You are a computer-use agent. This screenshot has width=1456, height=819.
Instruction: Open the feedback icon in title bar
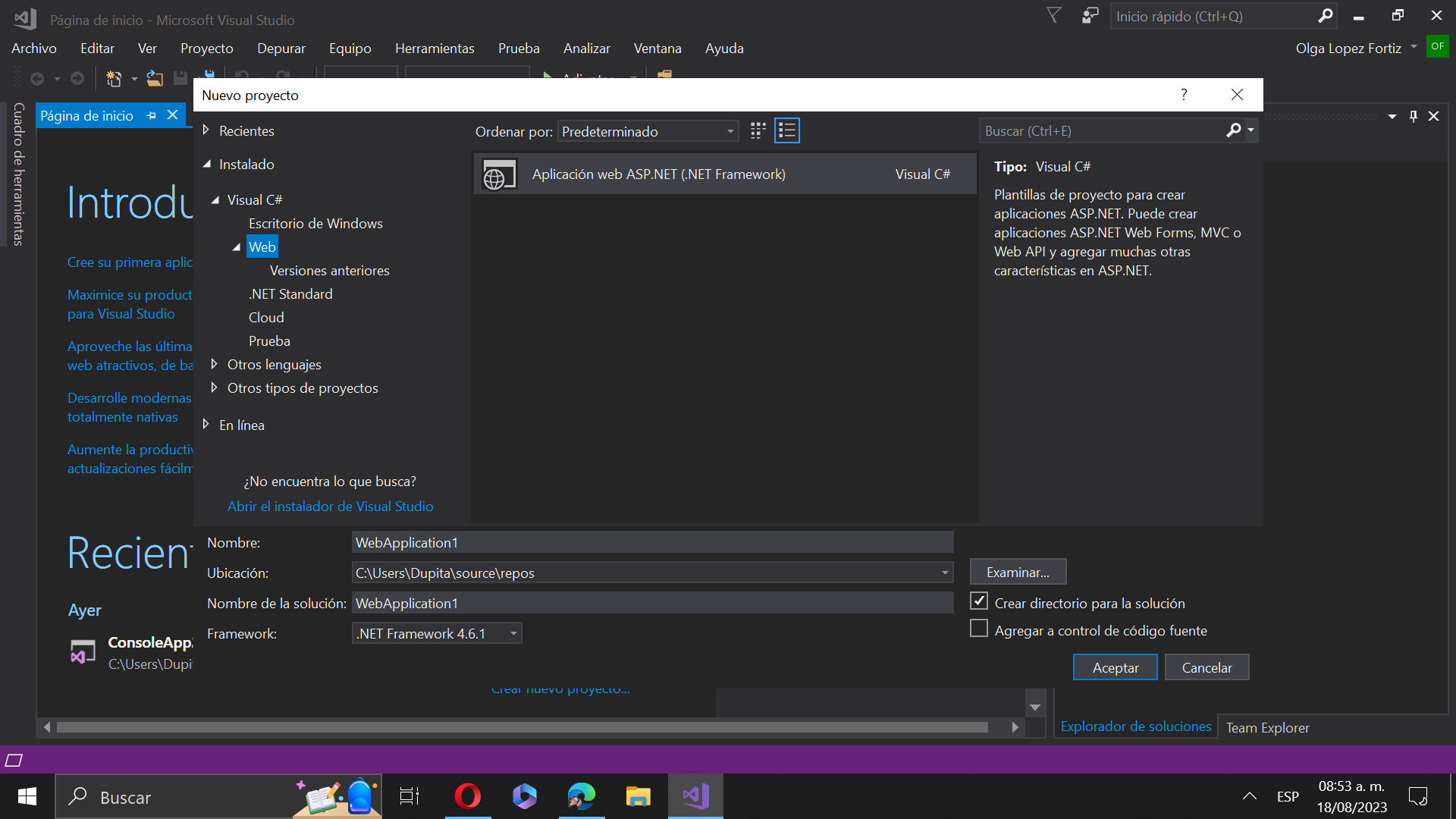pos(1090,16)
